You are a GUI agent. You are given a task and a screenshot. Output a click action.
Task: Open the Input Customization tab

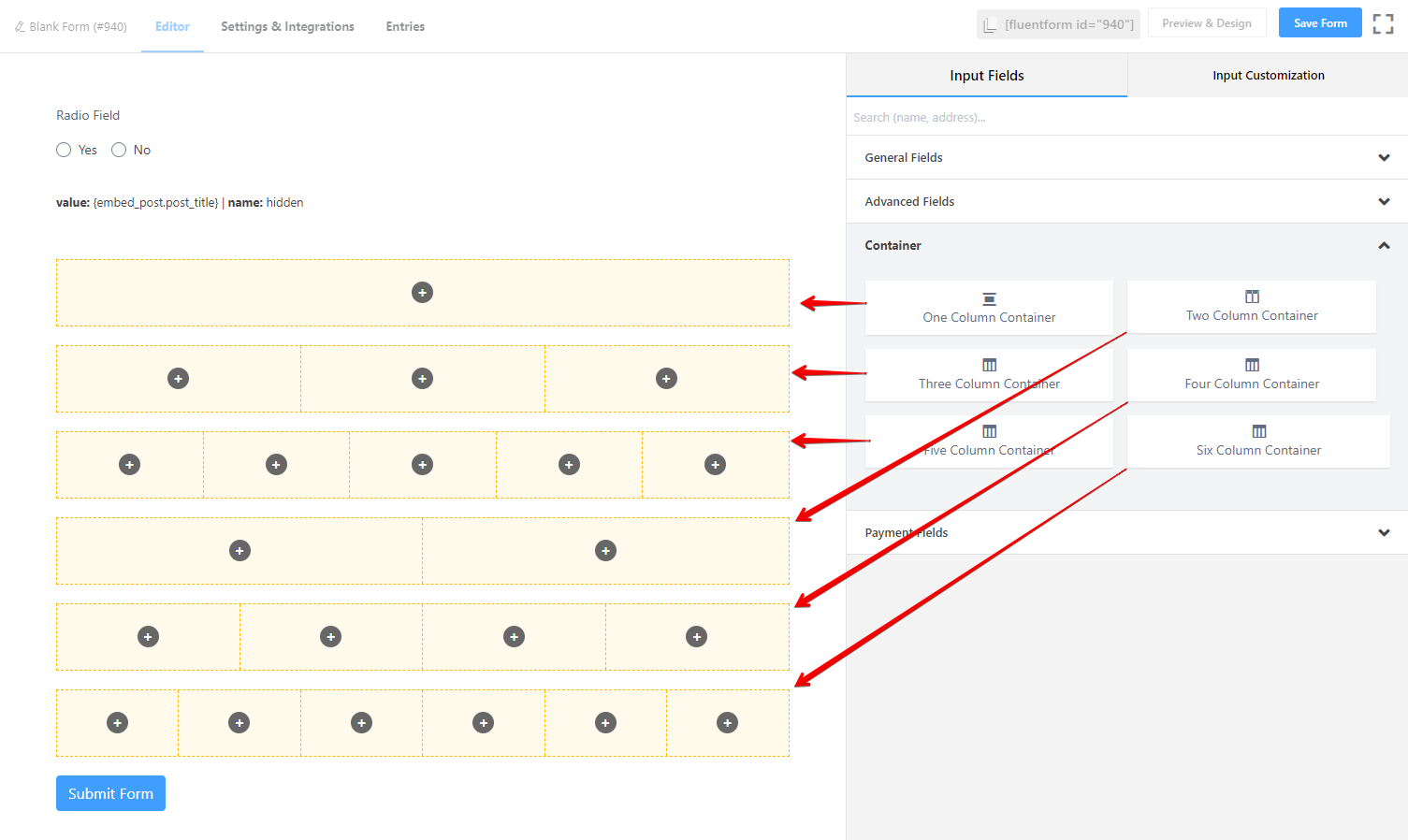pyautogui.click(x=1268, y=75)
